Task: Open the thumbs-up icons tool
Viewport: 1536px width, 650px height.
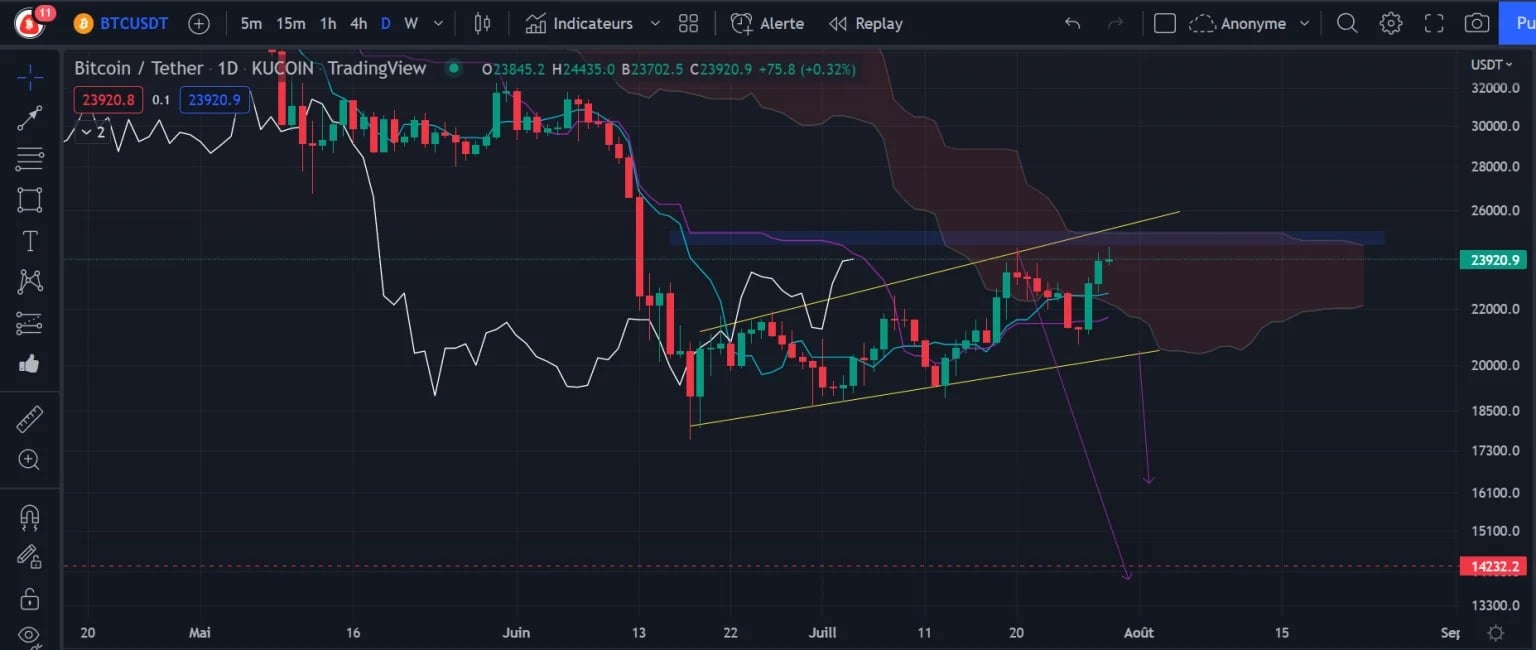Action: [30, 364]
